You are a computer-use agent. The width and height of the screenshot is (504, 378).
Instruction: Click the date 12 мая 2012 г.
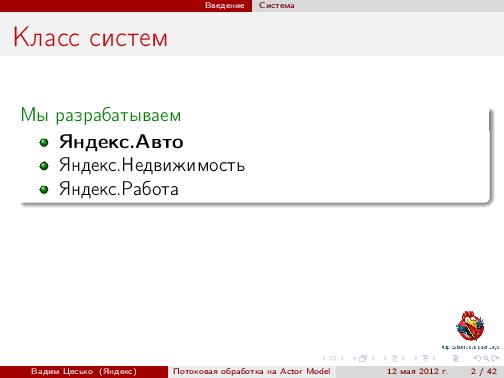pos(417,371)
